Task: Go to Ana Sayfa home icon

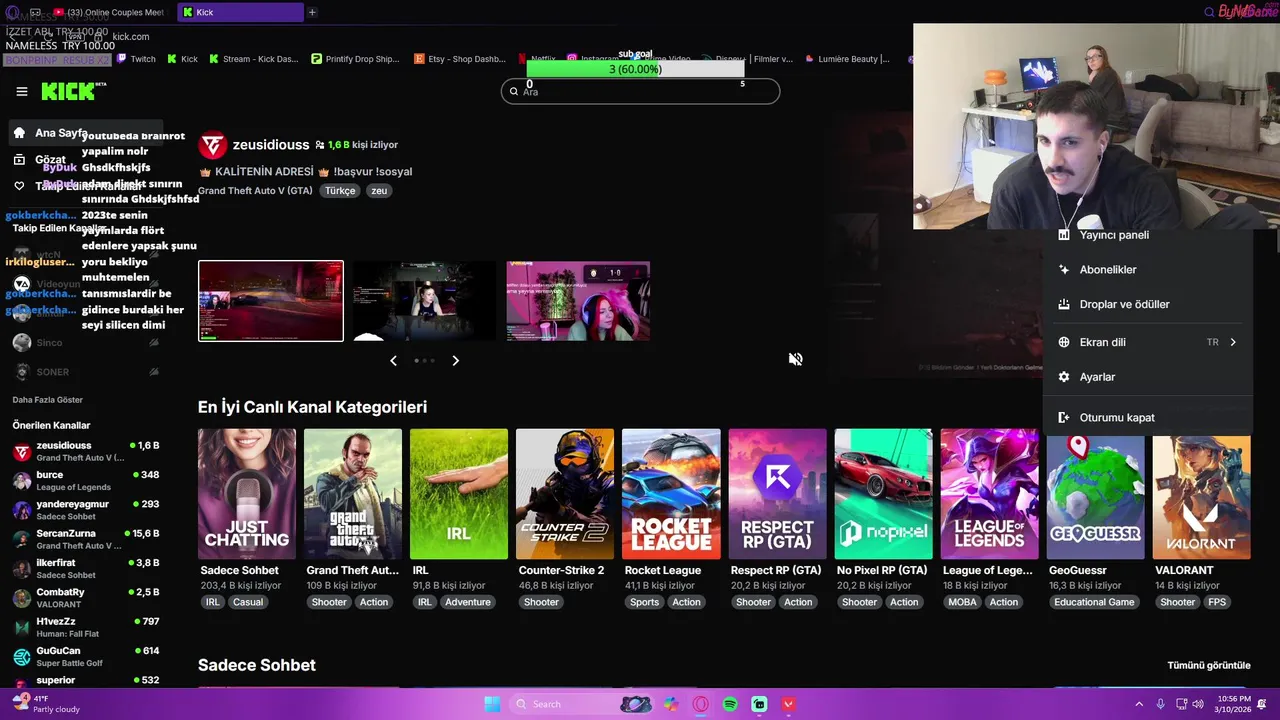Action: click(x=19, y=132)
